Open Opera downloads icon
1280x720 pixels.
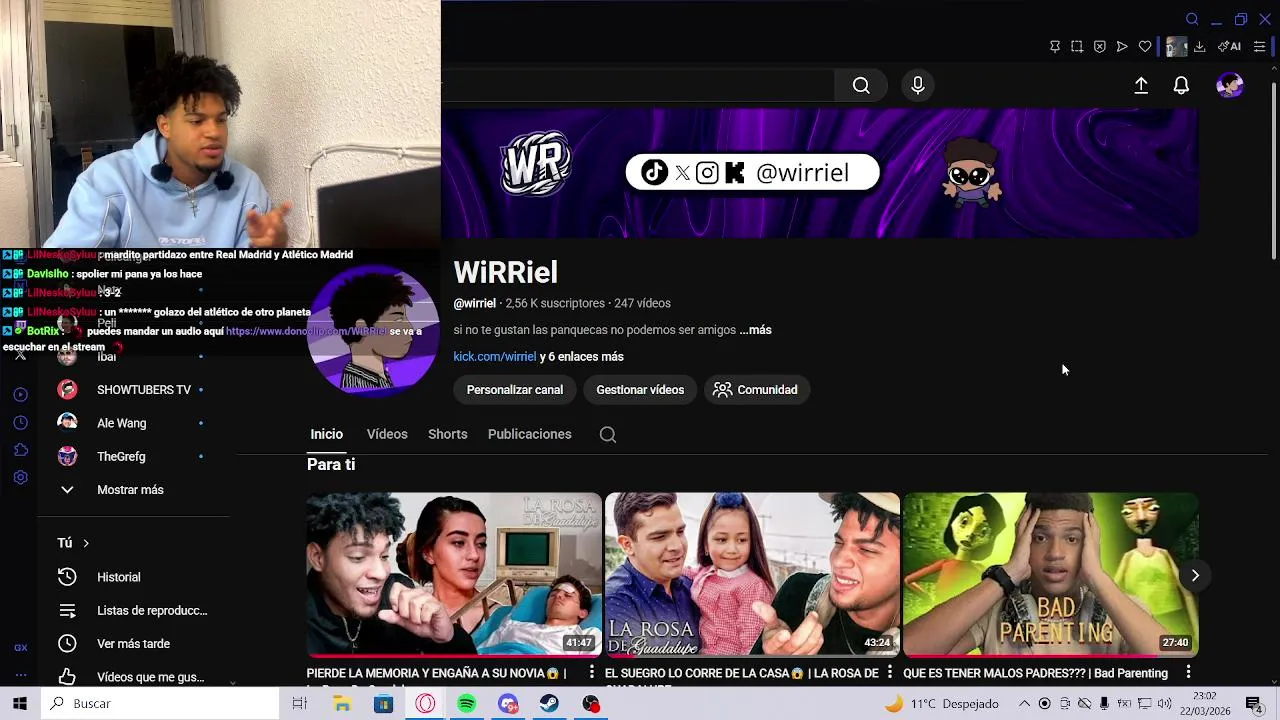[1199, 47]
